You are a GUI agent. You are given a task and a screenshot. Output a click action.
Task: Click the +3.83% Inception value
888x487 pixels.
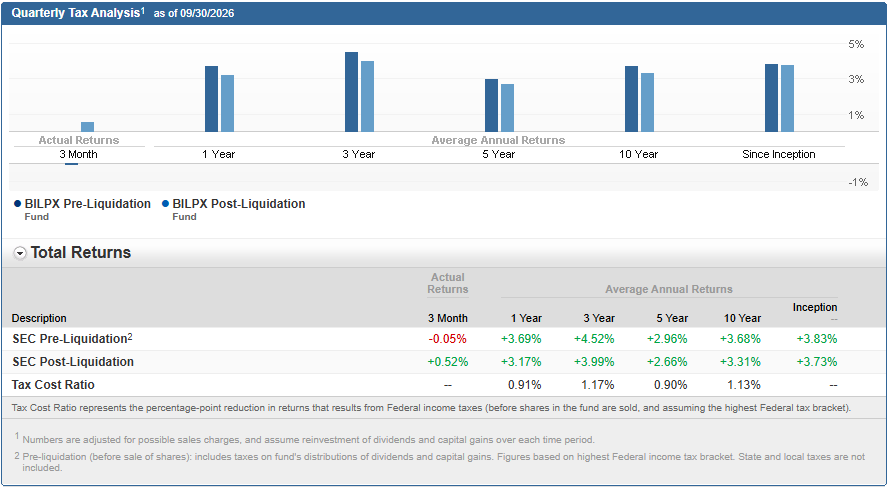tap(817, 339)
